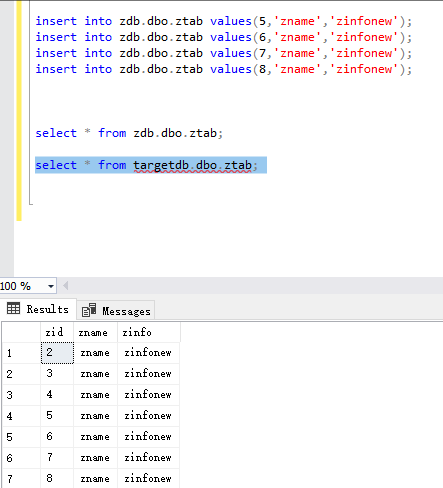Viewport: 443px width, 488px height.
Task: Select the zid cell with value 8
Action: point(57,479)
